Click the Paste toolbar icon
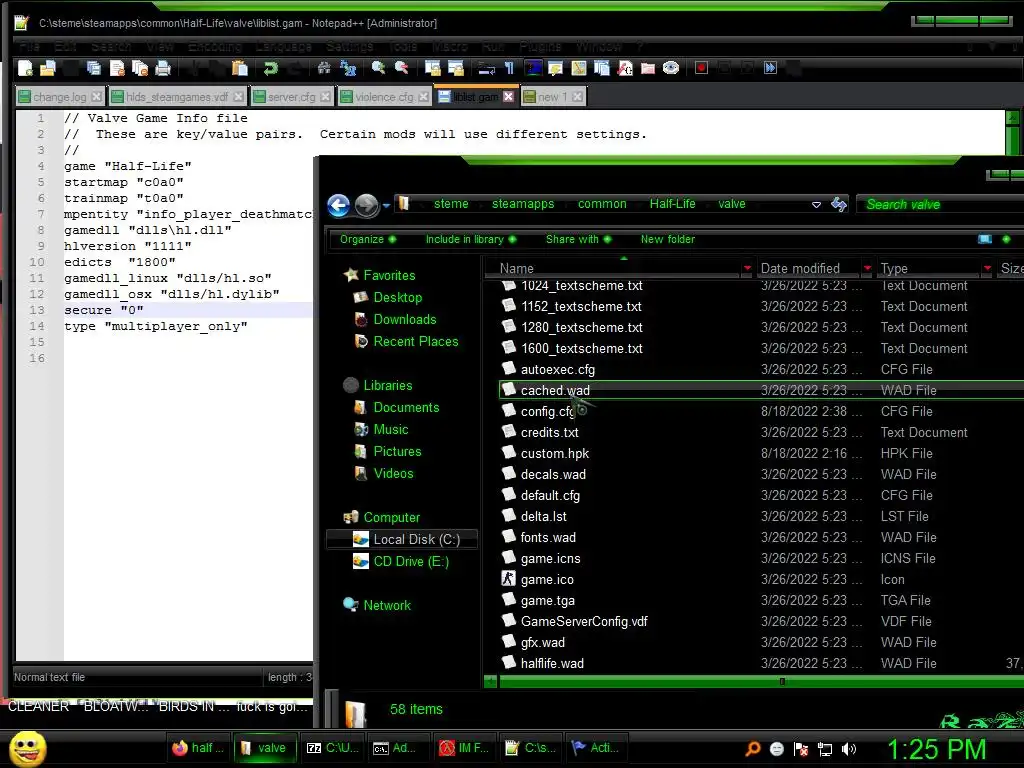This screenshot has height=768, width=1024. coord(240,68)
